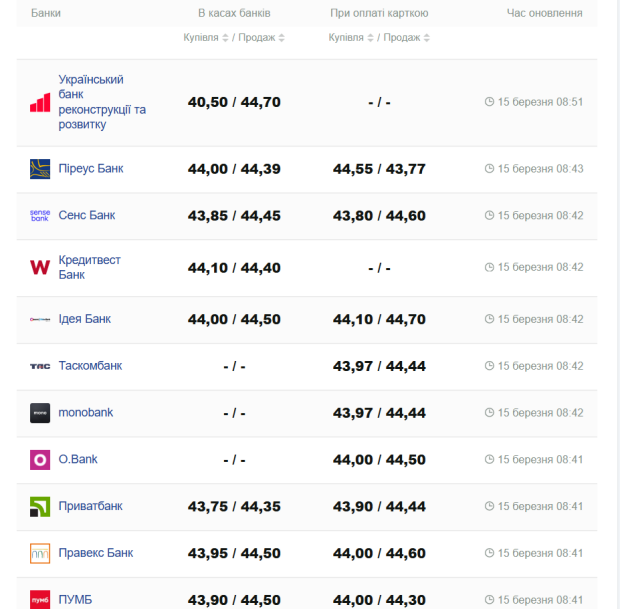Viewport: 620px width, 609px height.
Task: Click the Час оновлення column header
Action: [544, 14]
